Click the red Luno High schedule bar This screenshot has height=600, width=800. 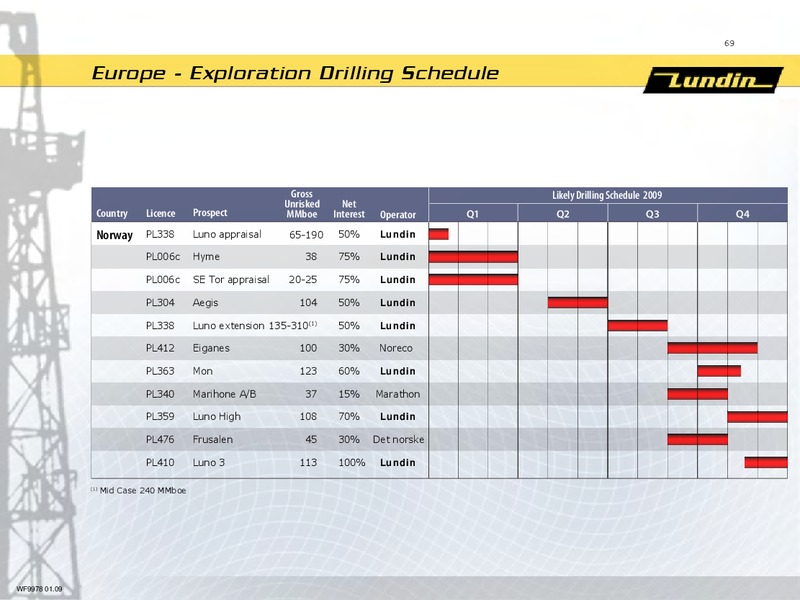(x=758, y=417)
